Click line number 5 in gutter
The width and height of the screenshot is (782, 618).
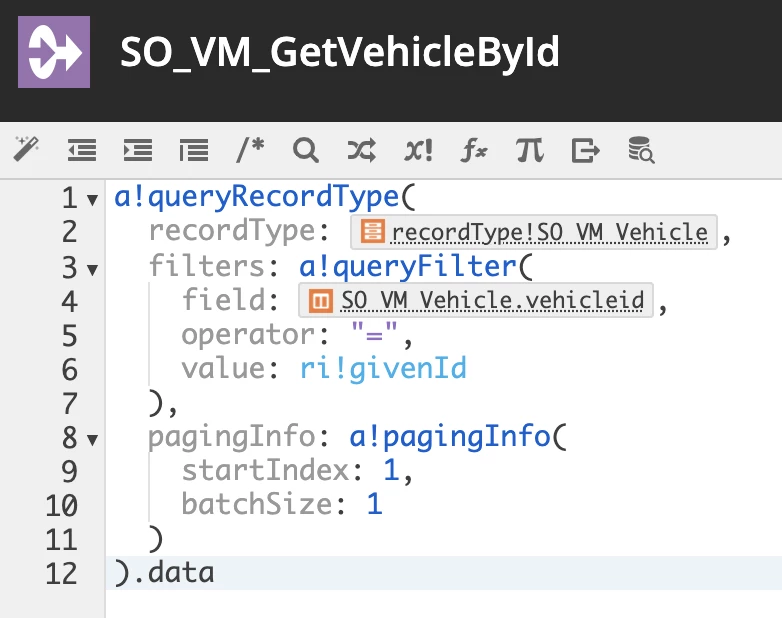[70, 336]
